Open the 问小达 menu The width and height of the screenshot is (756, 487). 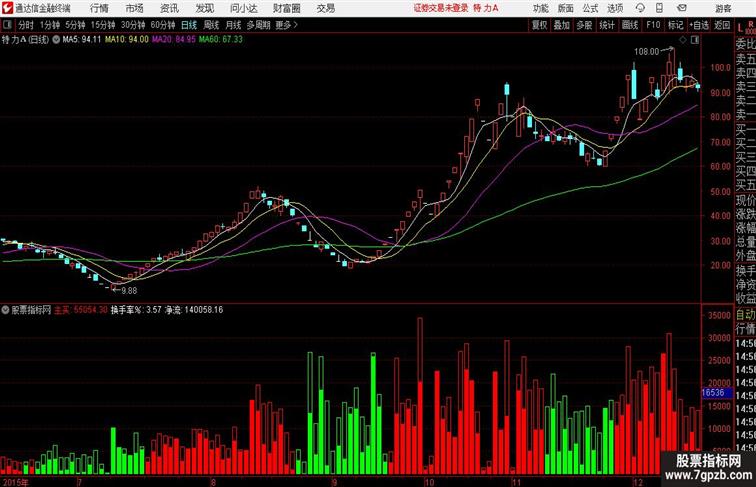(243, 8)
